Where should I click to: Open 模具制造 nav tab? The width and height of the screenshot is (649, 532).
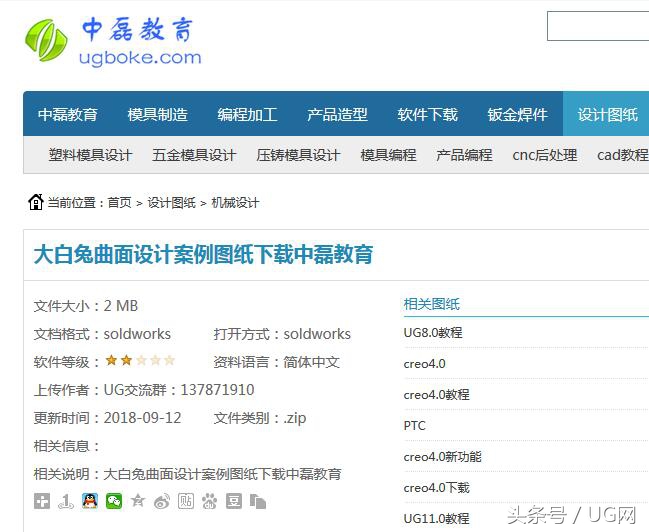(x=158, y=114)
